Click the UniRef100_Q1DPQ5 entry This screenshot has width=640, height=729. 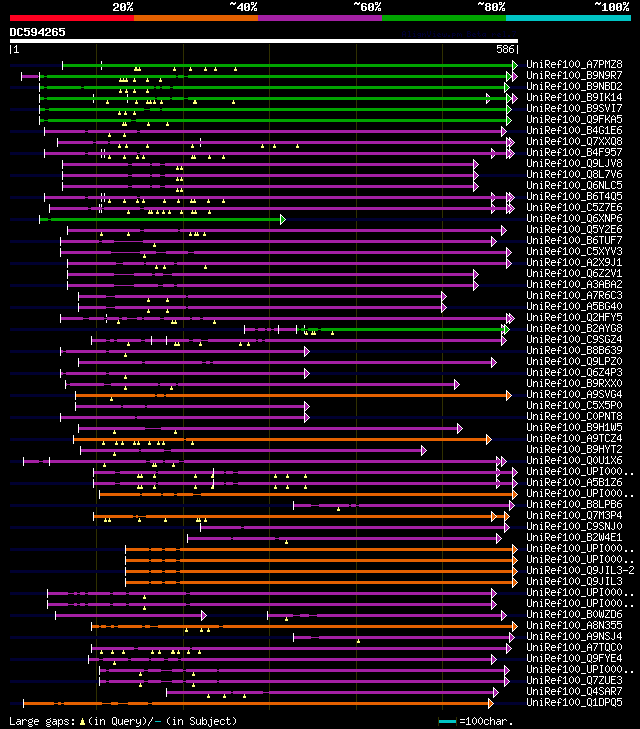(574, 702)
